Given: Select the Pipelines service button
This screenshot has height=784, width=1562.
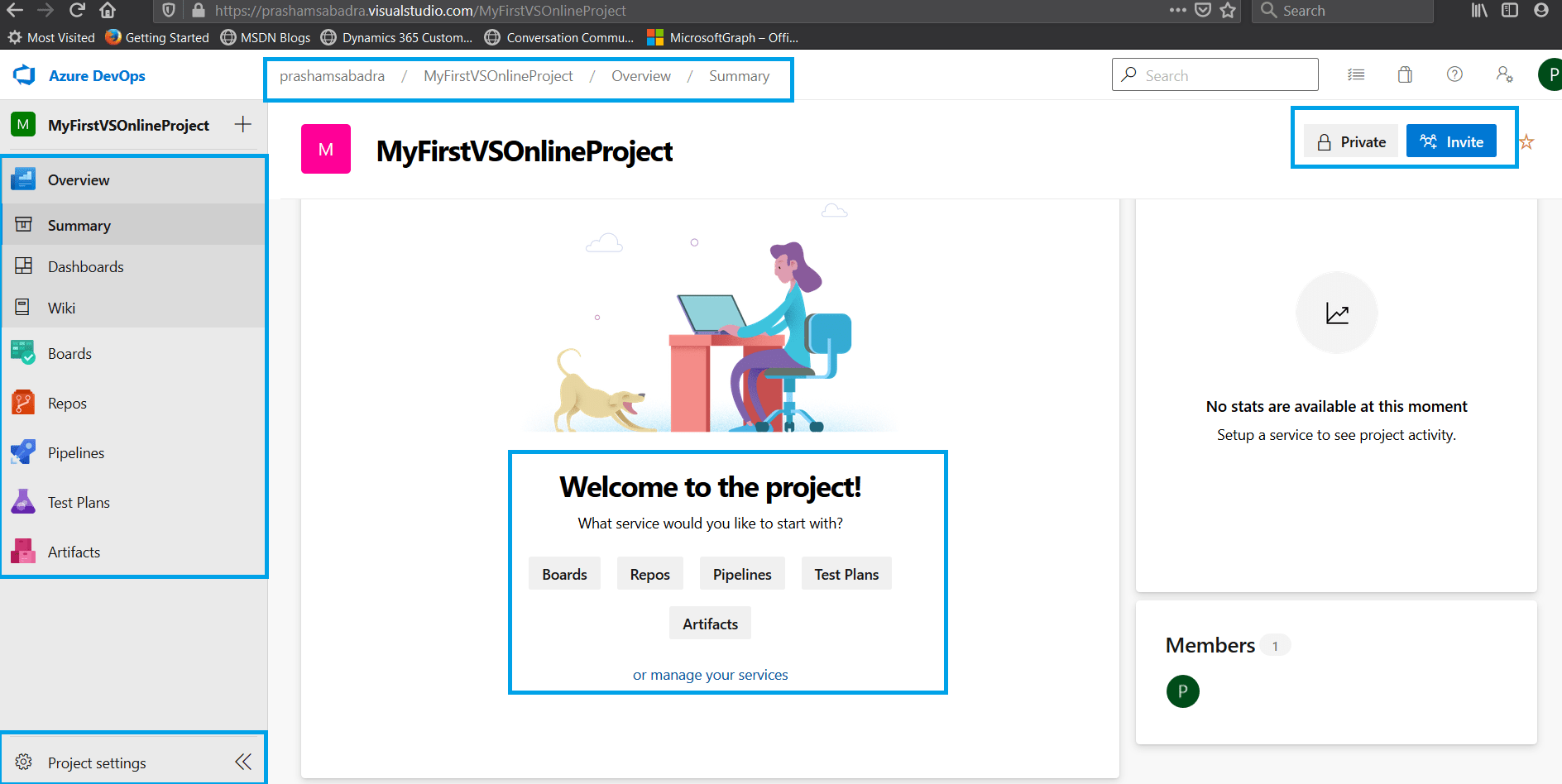Looking at the screenshot, I should 742,574.
